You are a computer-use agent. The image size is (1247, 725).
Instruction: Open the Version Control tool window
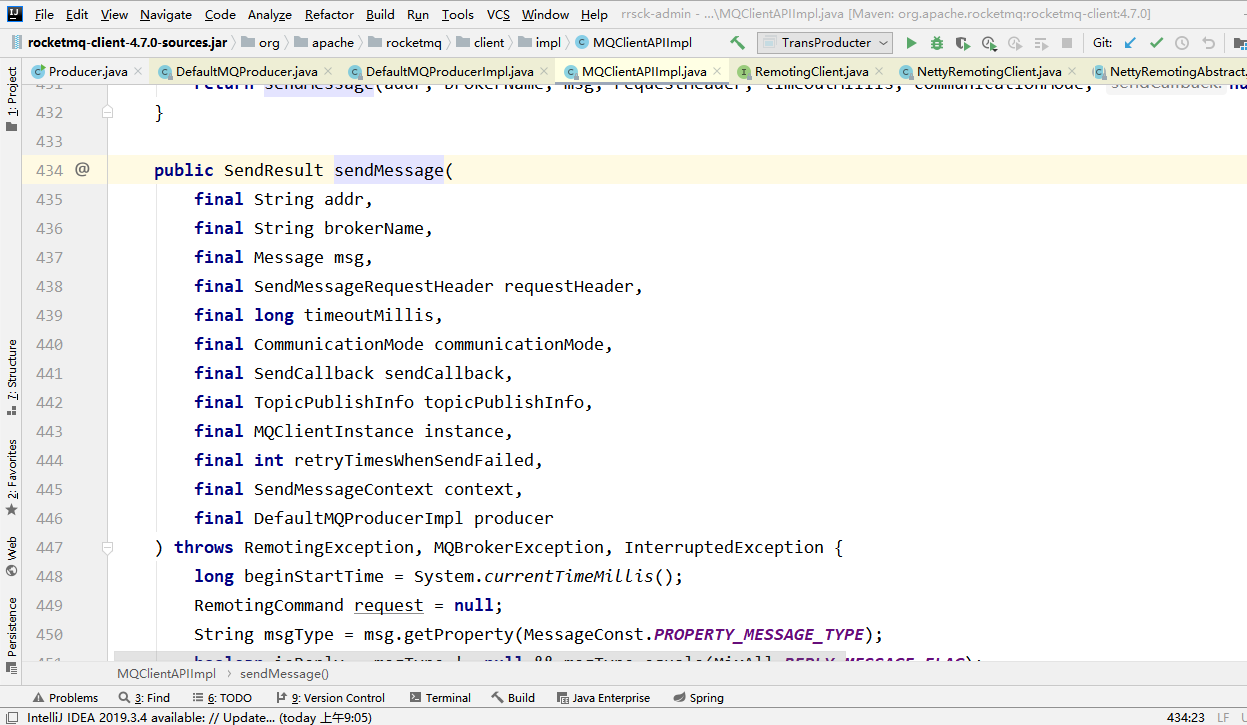(x=328, y=698)
